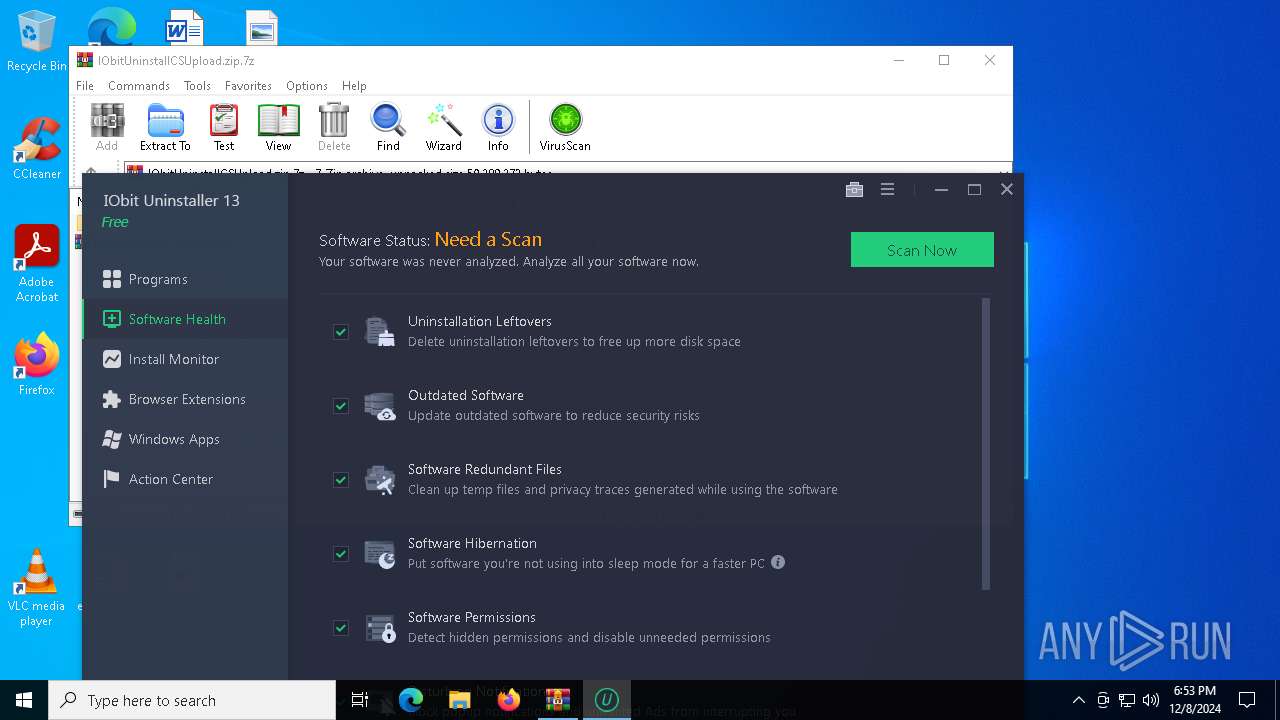The width and height of the screenshot is (1280, 720).
Task: Click the green Scan Now button
Action: (922, 250)
